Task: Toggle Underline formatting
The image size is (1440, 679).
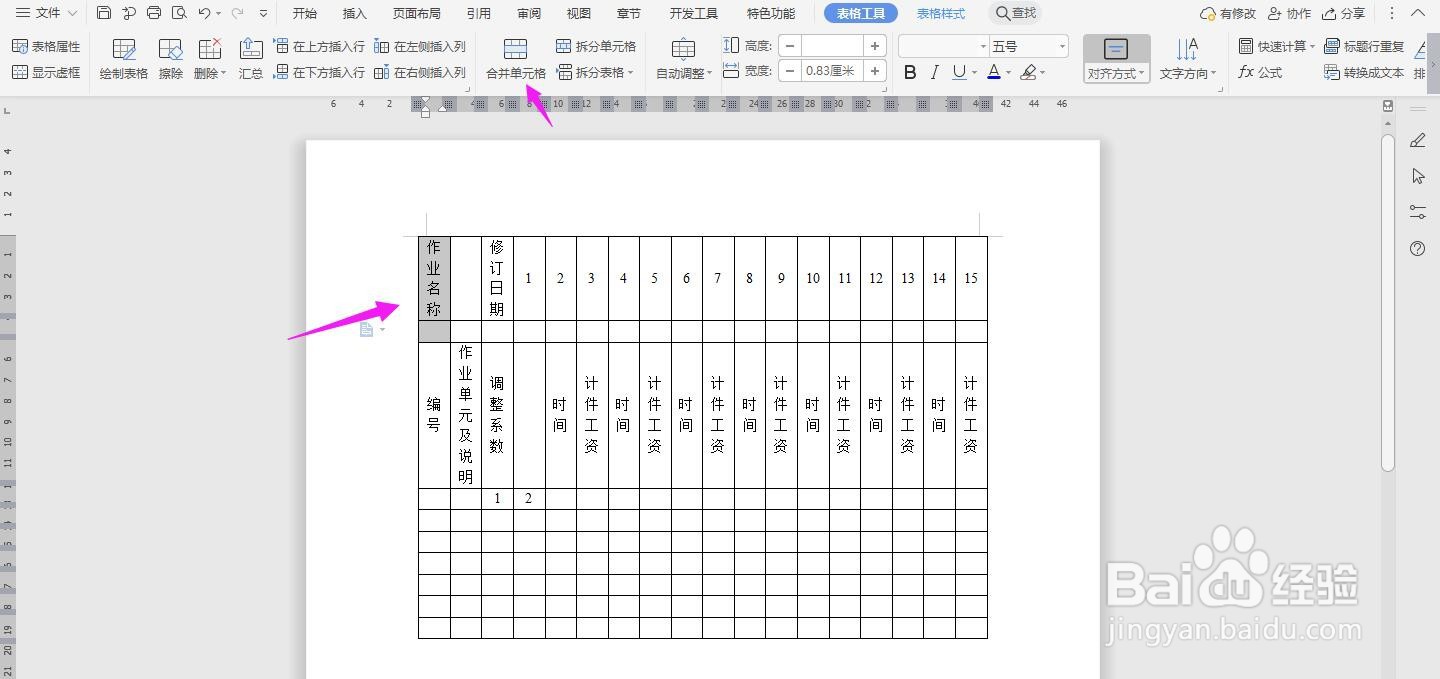Action: click(x=959, y=72)
